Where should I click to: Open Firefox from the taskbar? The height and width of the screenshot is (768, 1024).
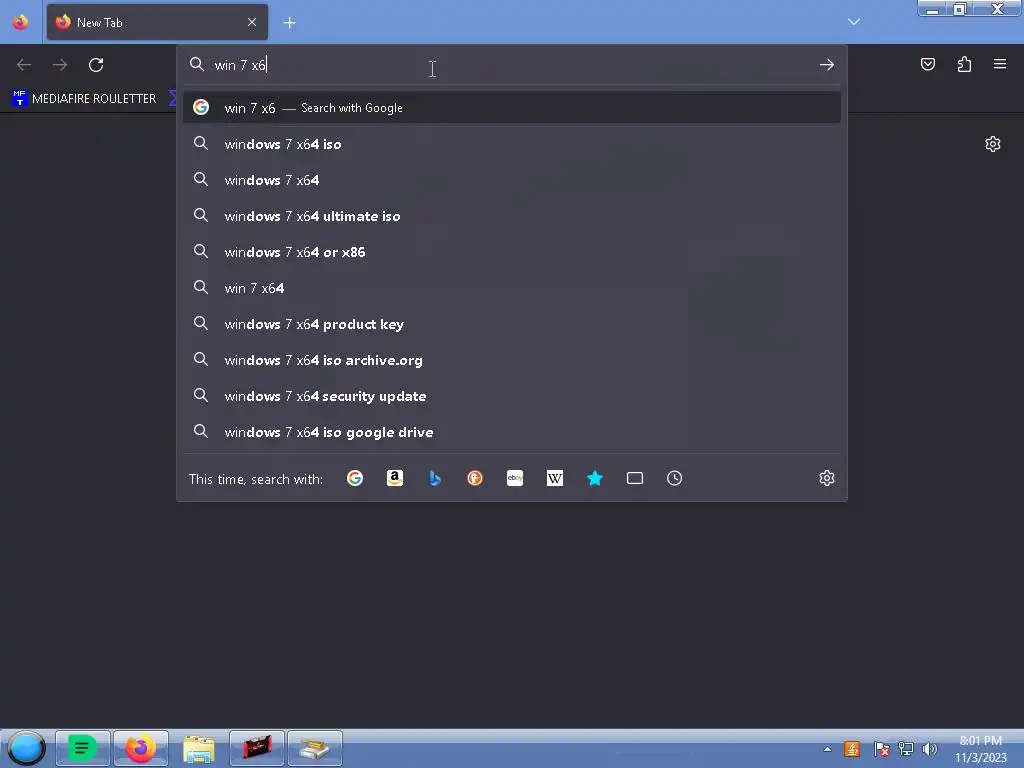click(x=140, y=748)
